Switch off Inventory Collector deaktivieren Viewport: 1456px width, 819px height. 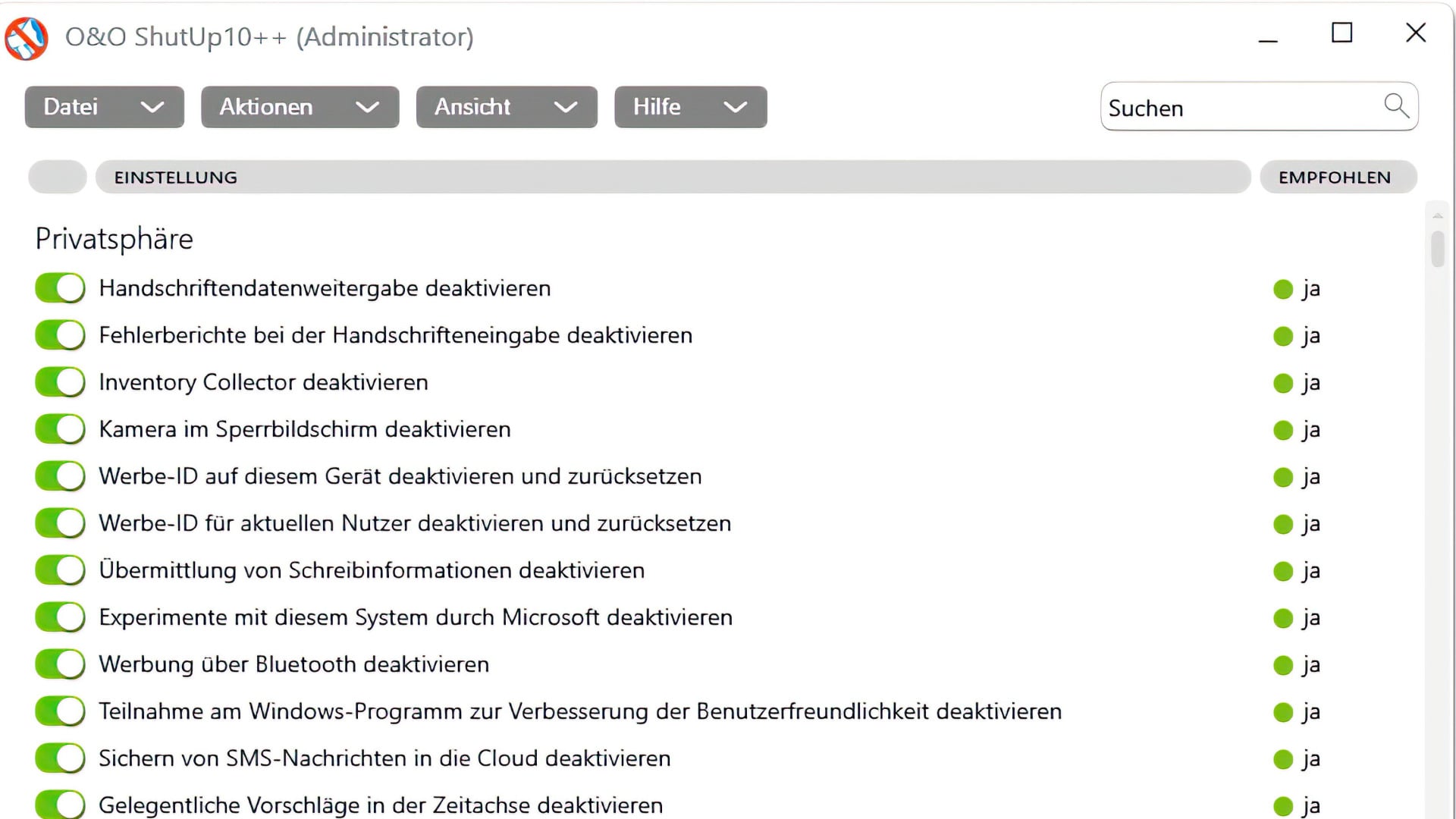coord(60,382)
